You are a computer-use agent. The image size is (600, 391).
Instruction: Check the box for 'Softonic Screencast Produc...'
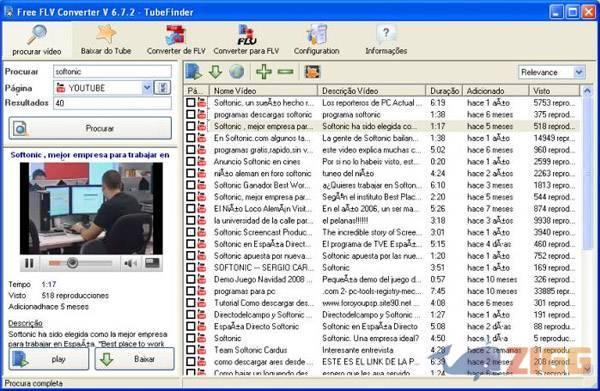tap(191, 232)
